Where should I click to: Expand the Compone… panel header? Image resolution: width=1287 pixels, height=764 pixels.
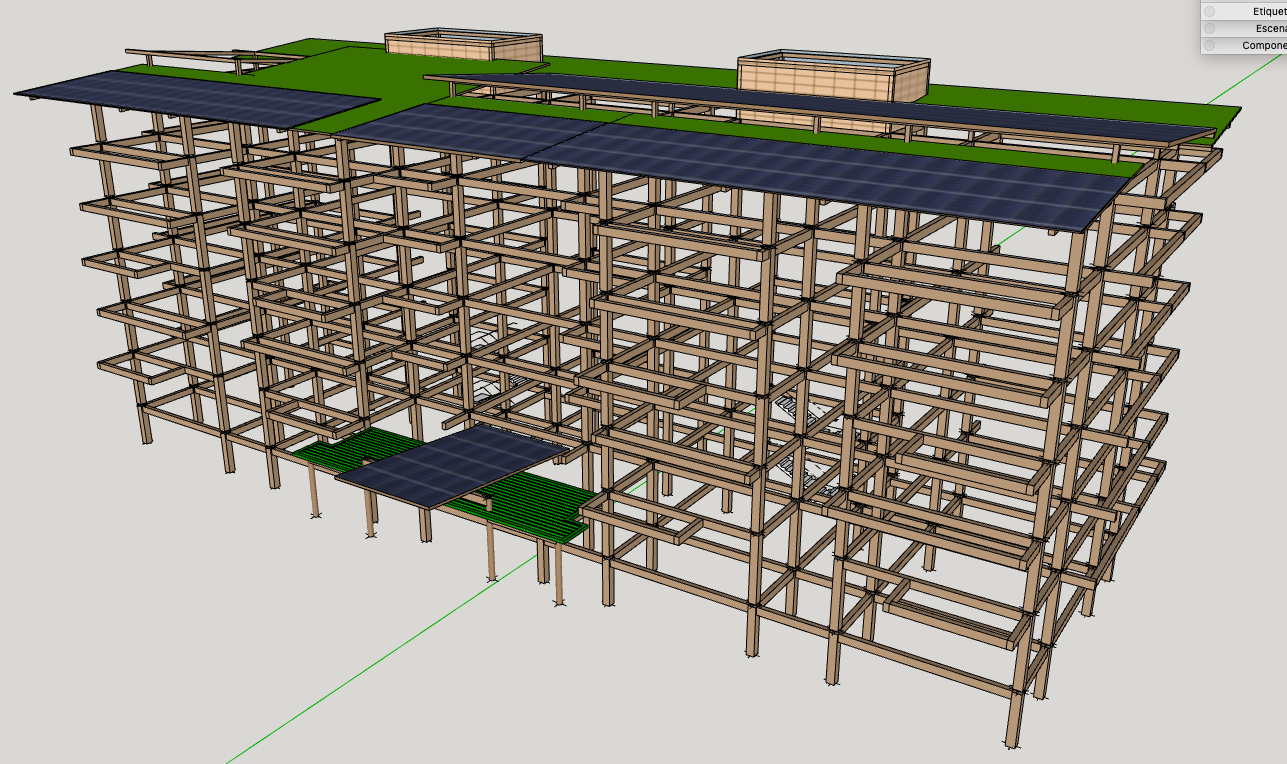(x=1244, y=45)
